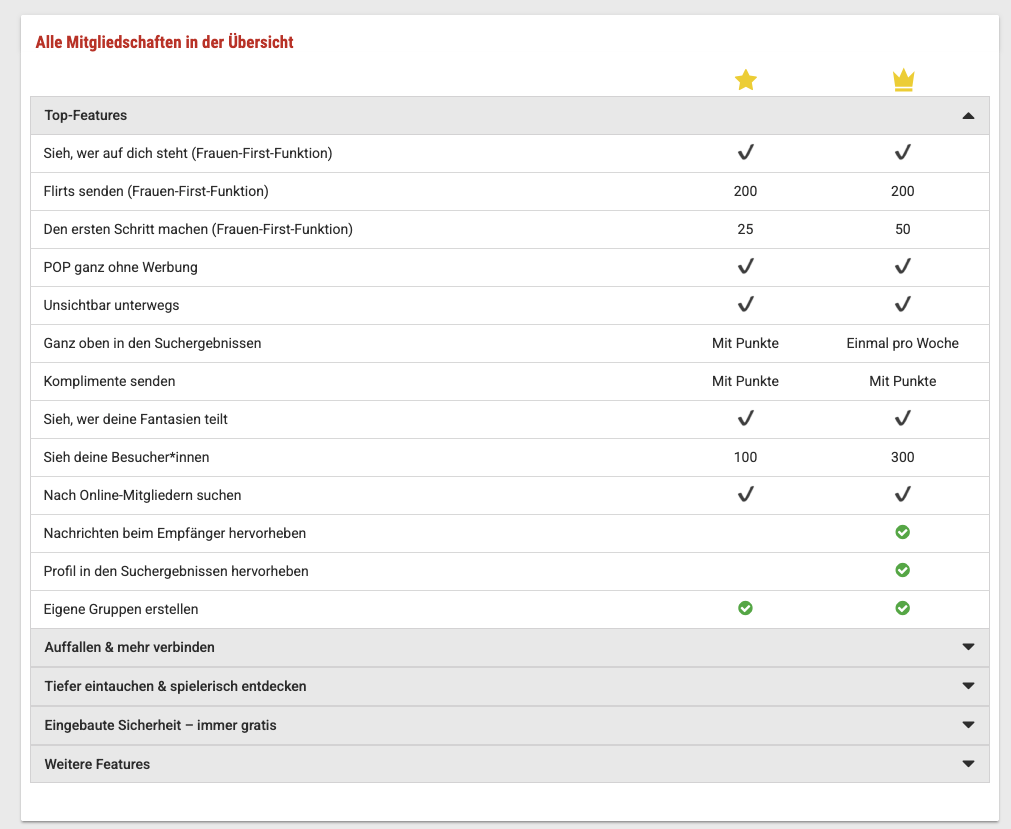Screen dimensions: 1011x829
Task: Open the Weitere Features section
Action: click(x=967, y=764)
